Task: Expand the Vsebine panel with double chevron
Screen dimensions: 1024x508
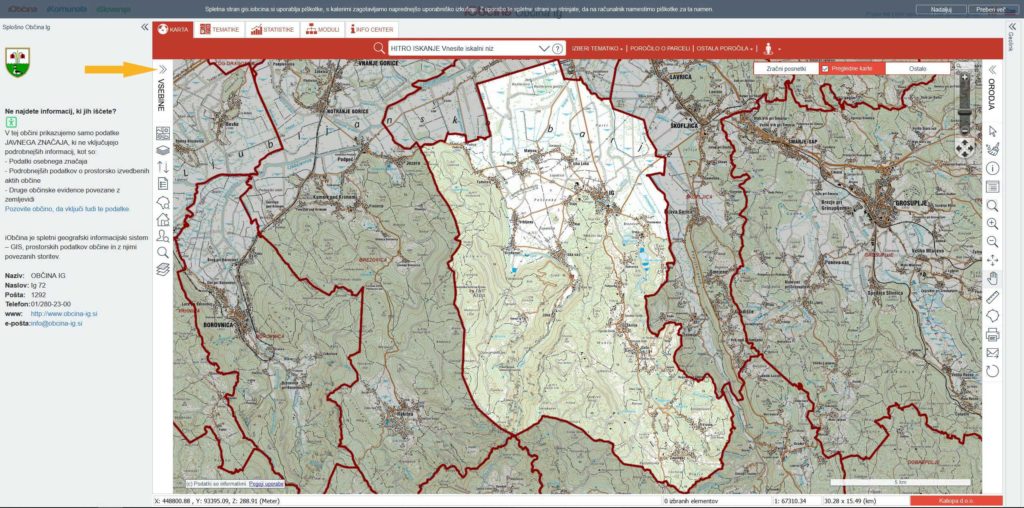Action: pos(163,69)
